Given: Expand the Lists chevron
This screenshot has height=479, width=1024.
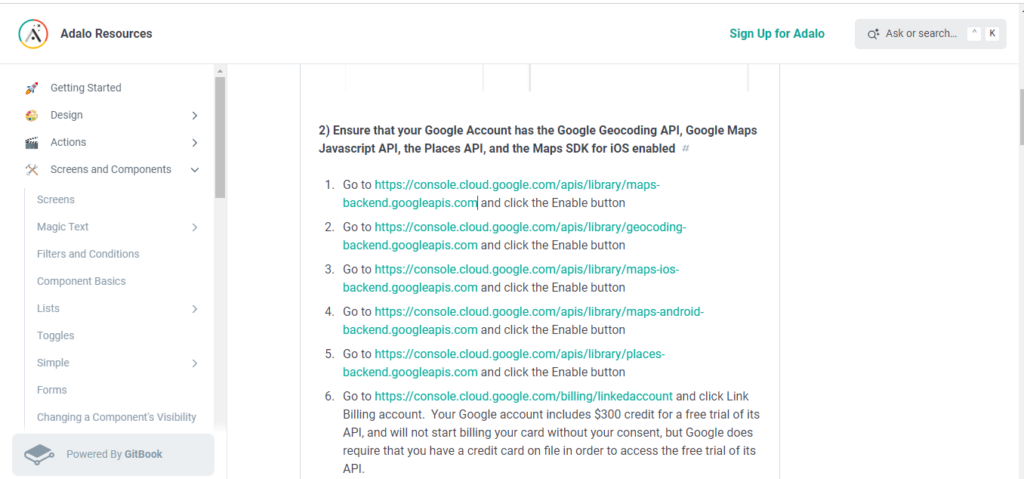Looking at the screenshot, I should click(x=195, y=308).
